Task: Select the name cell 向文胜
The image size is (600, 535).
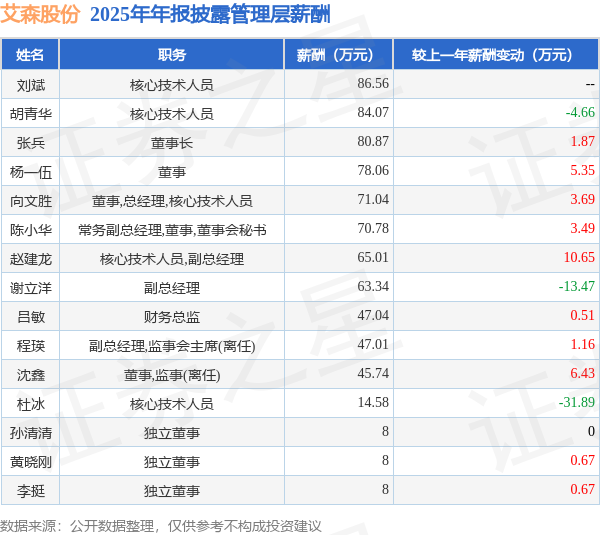Action: (31, 201)
